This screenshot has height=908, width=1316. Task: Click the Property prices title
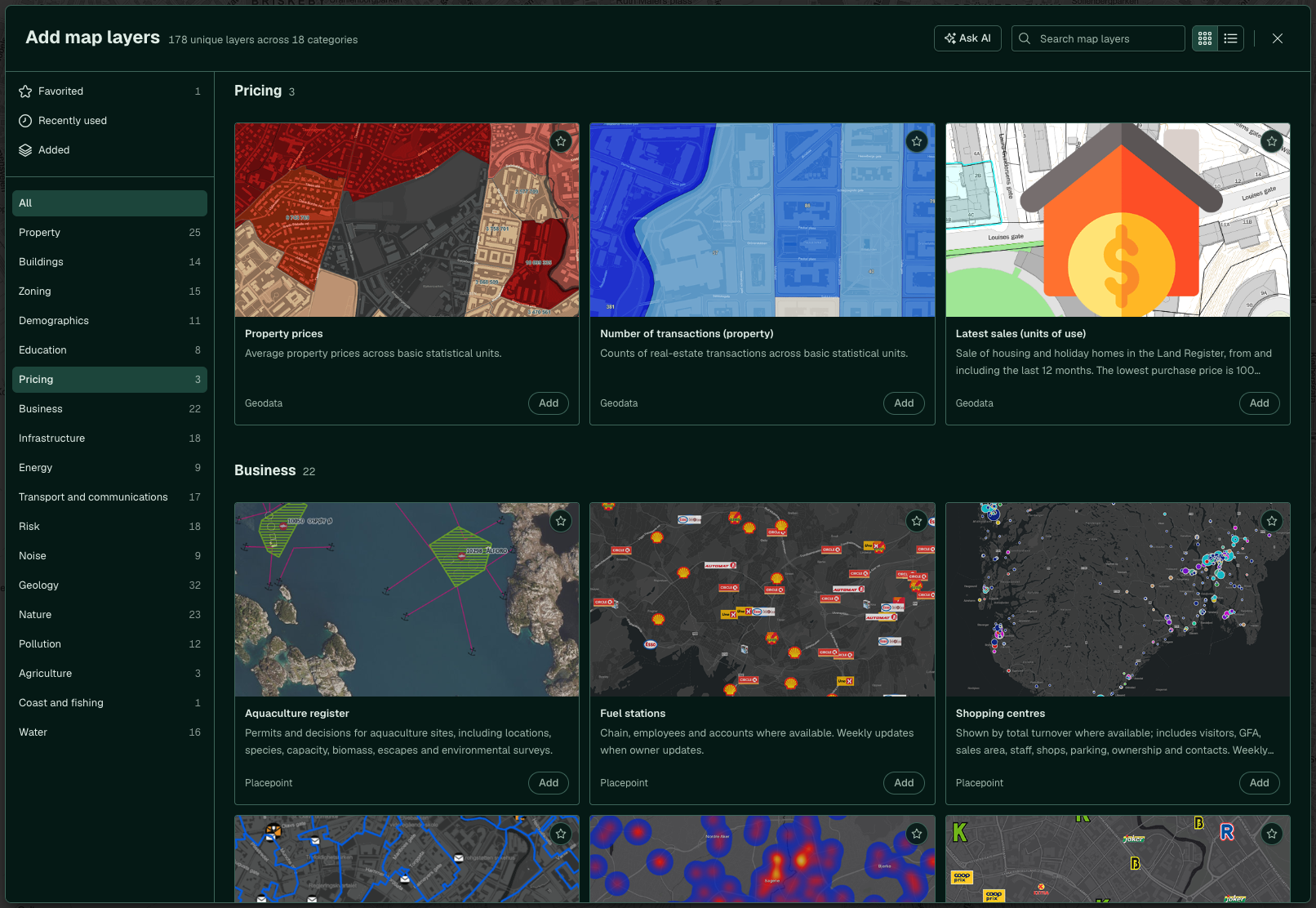pyautogui.click(x=284, y=334)
